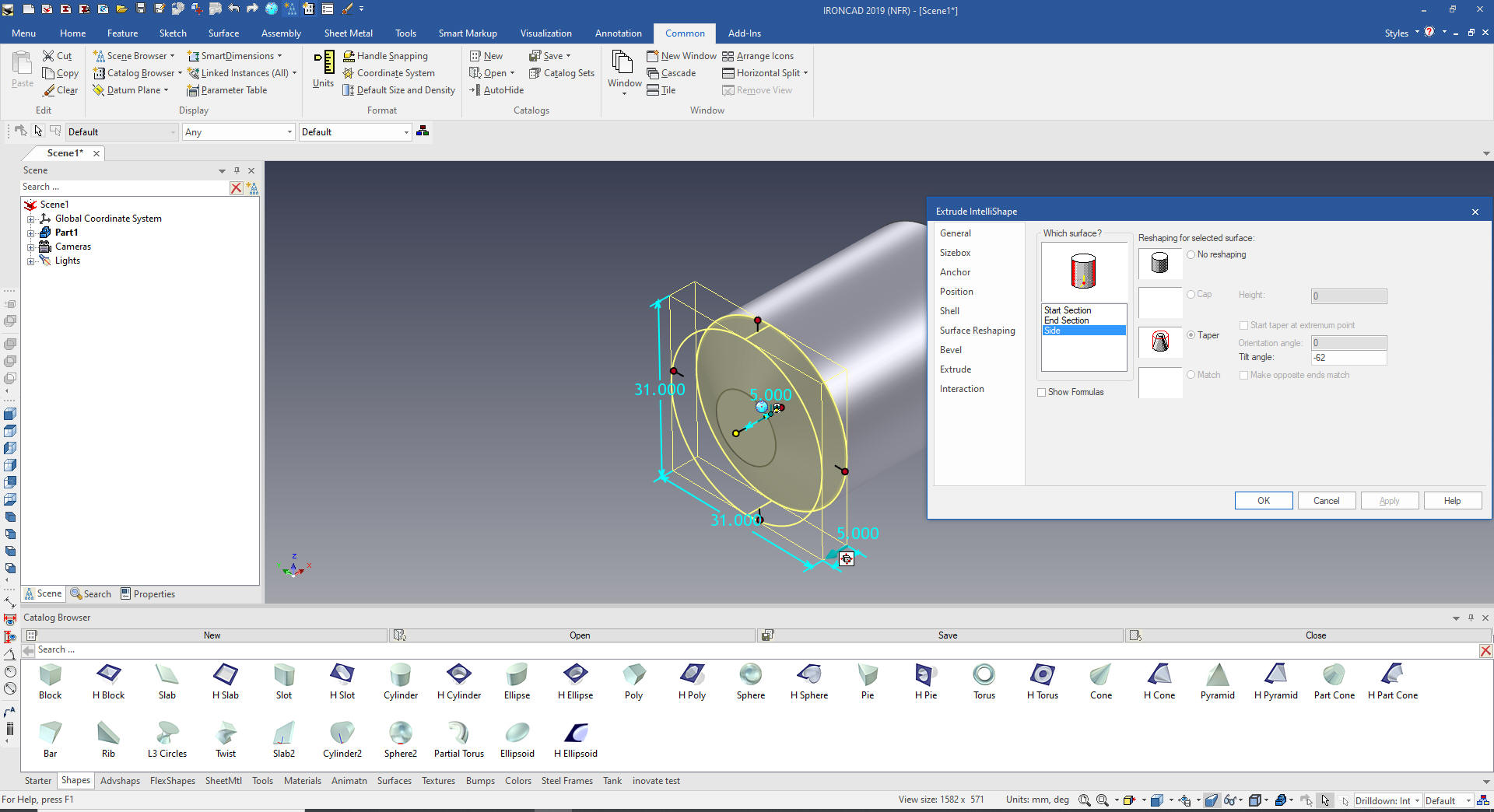
Task: Click the Units icon in ribbon
Action: [324, 70]
